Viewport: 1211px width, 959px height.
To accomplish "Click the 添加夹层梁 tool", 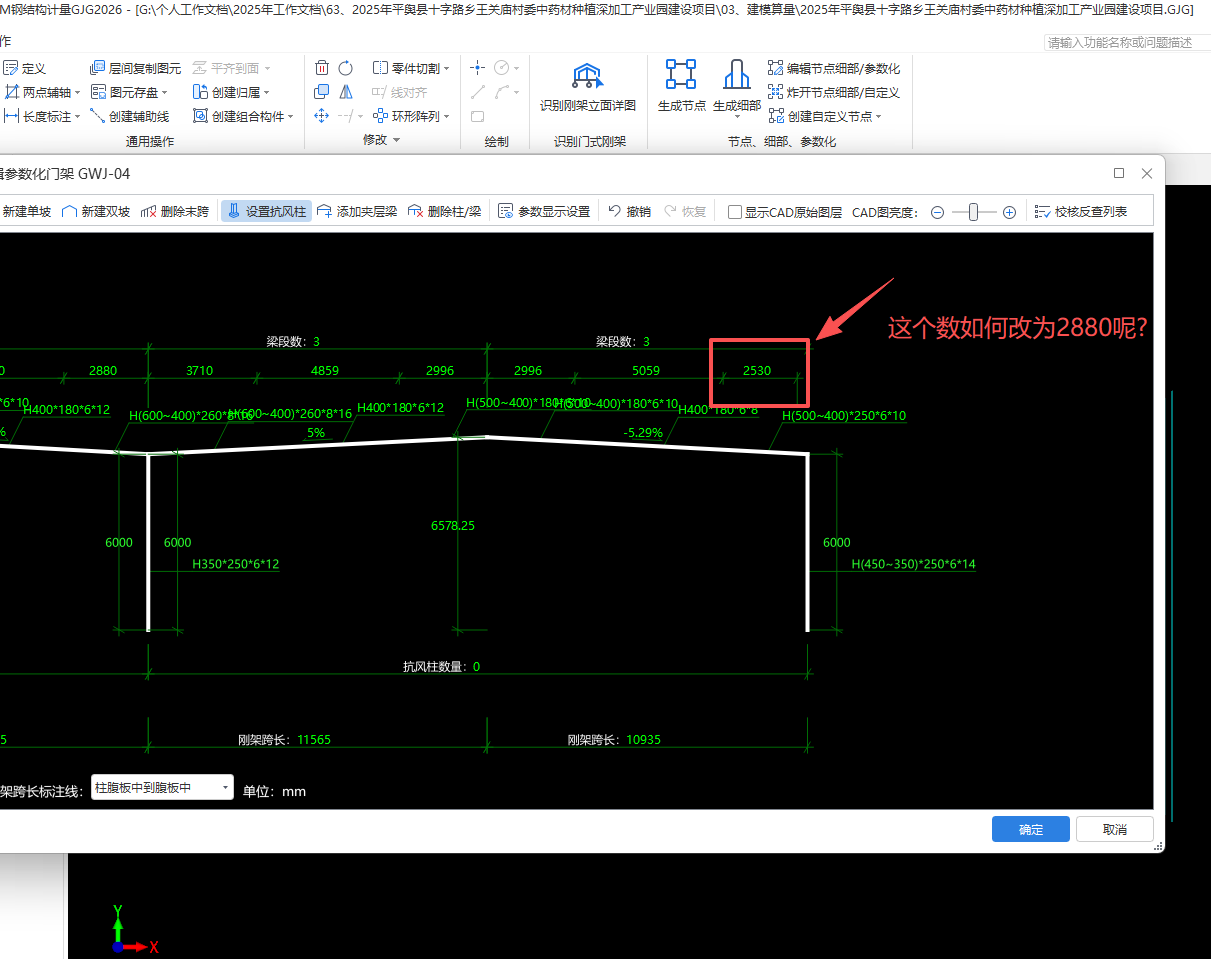I will [356, 211].
